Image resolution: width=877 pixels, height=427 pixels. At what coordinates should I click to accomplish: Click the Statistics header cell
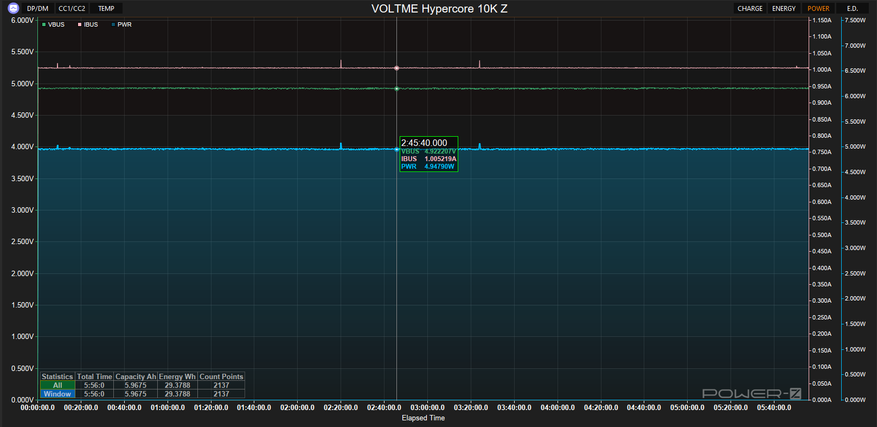(x=58, y=377)
